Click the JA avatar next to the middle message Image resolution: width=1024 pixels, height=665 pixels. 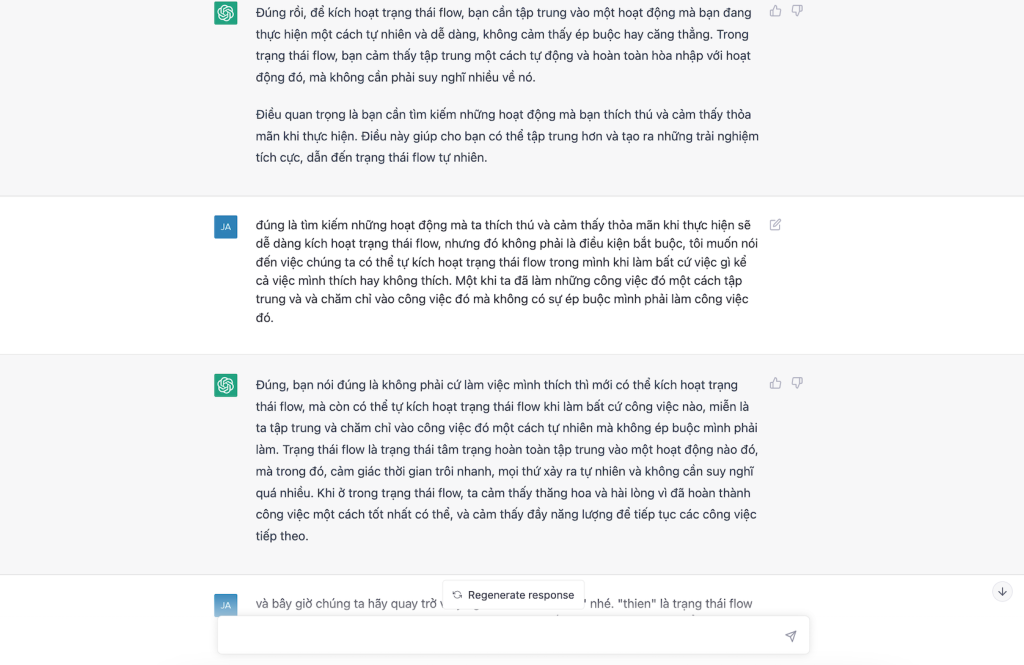tap(226, 227)
